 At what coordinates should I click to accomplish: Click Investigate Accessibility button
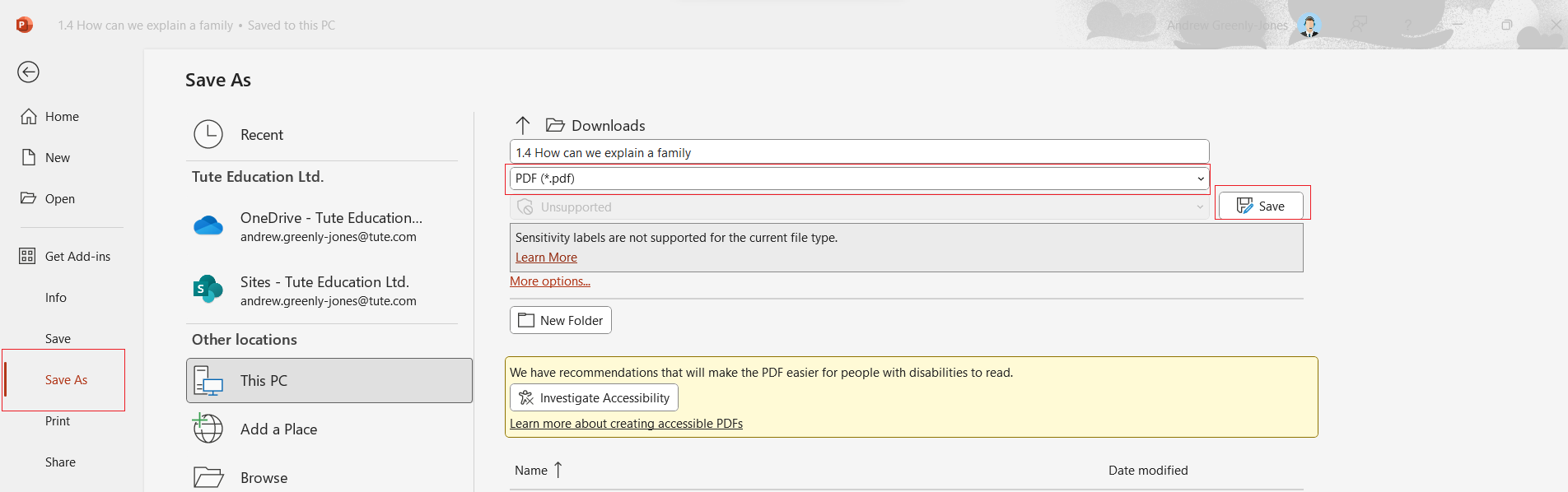point(594,398)
